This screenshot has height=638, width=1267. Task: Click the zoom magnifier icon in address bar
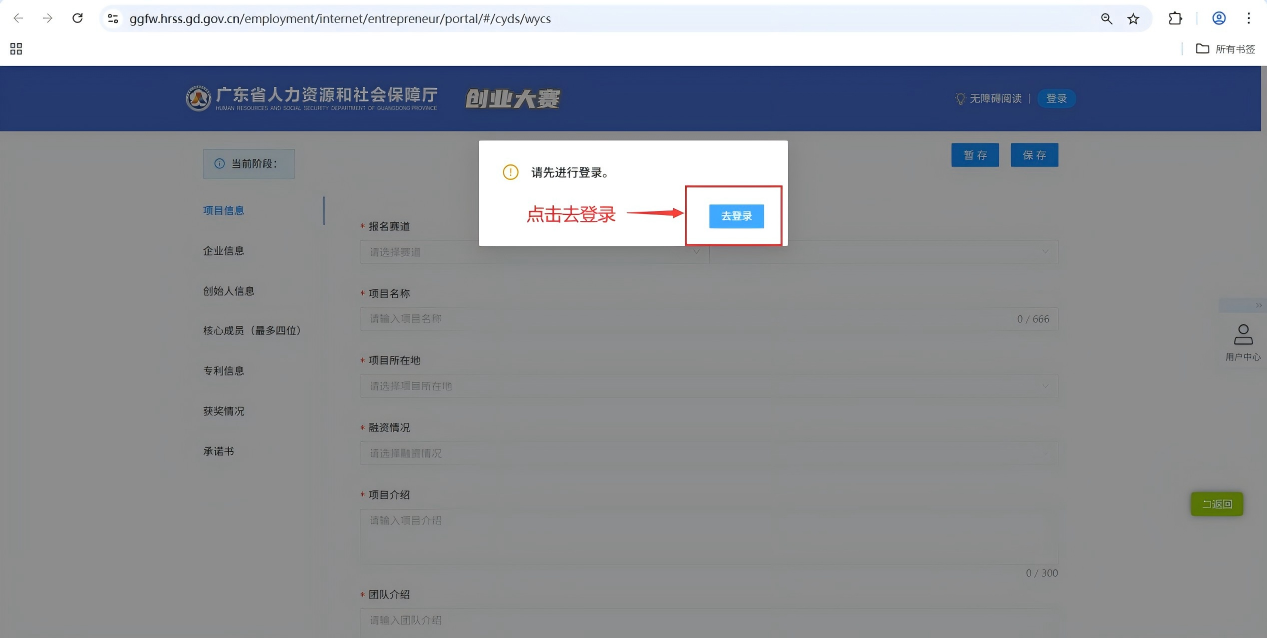pos(1106,18)
